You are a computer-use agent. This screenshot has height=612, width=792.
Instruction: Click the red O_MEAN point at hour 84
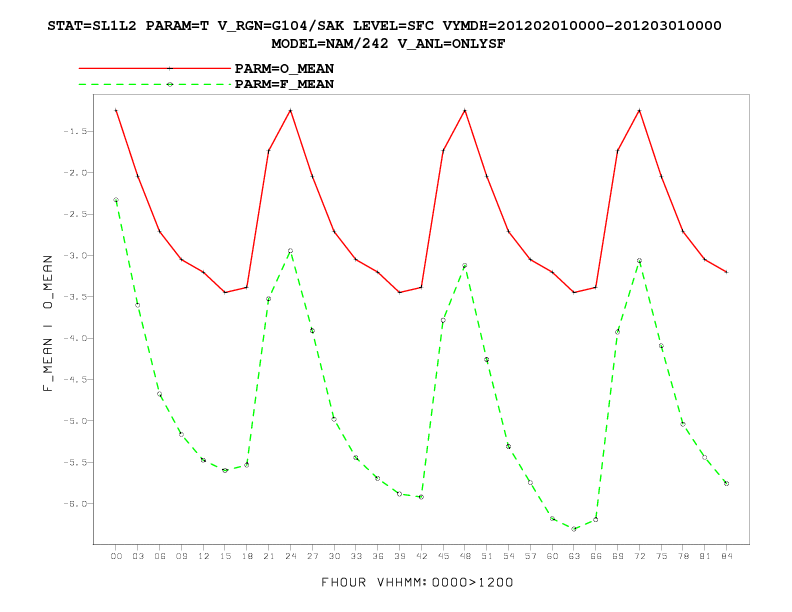click(x=726, y=272)
